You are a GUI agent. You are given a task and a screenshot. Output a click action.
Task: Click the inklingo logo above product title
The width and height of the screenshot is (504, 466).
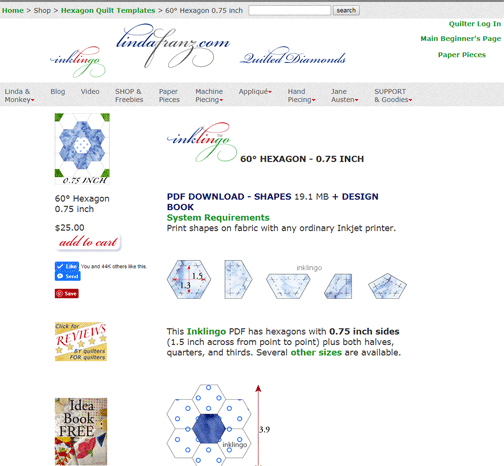coord(202,142)
